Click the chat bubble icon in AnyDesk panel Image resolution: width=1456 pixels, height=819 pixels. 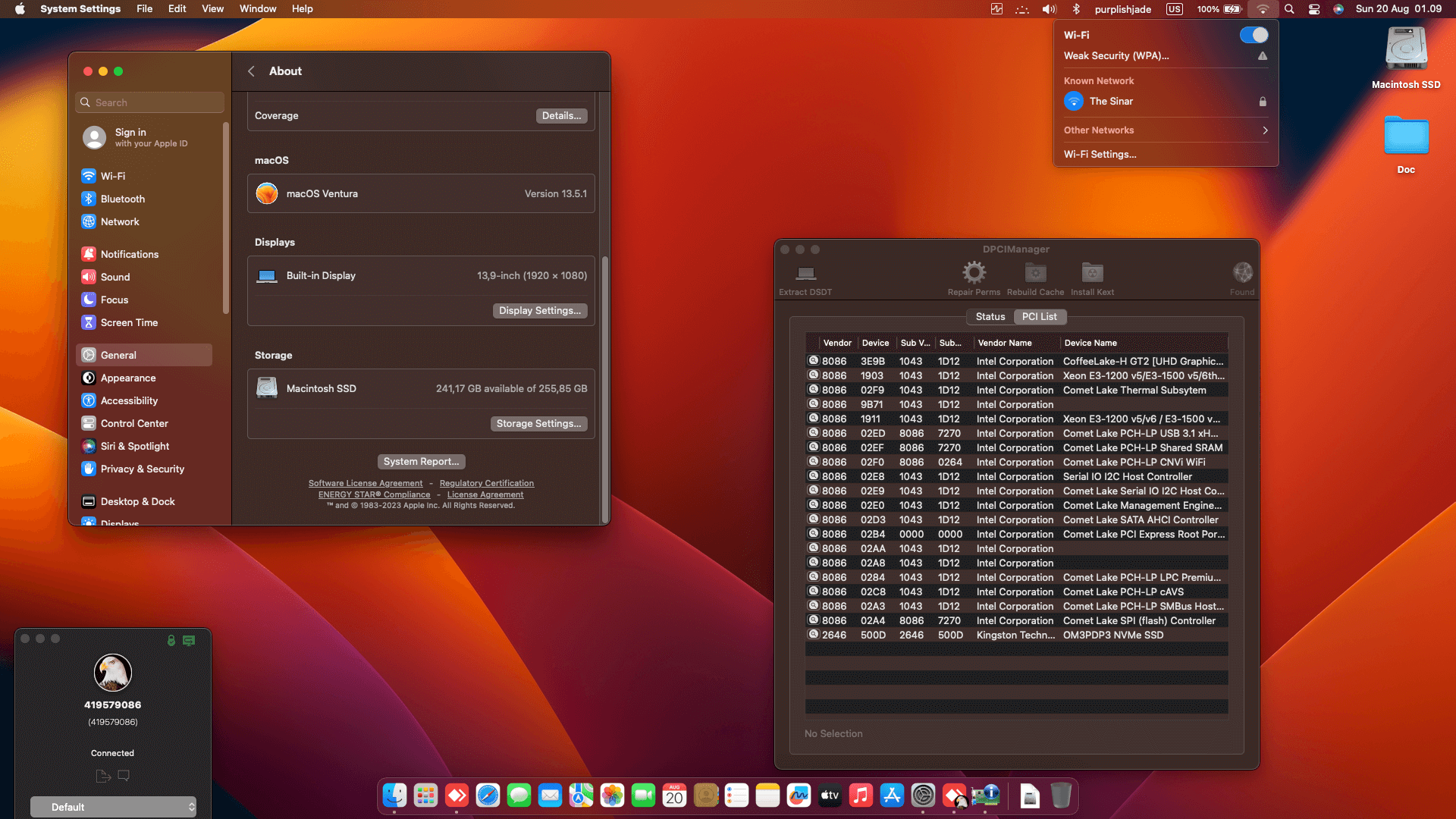(x=124, y=775)
